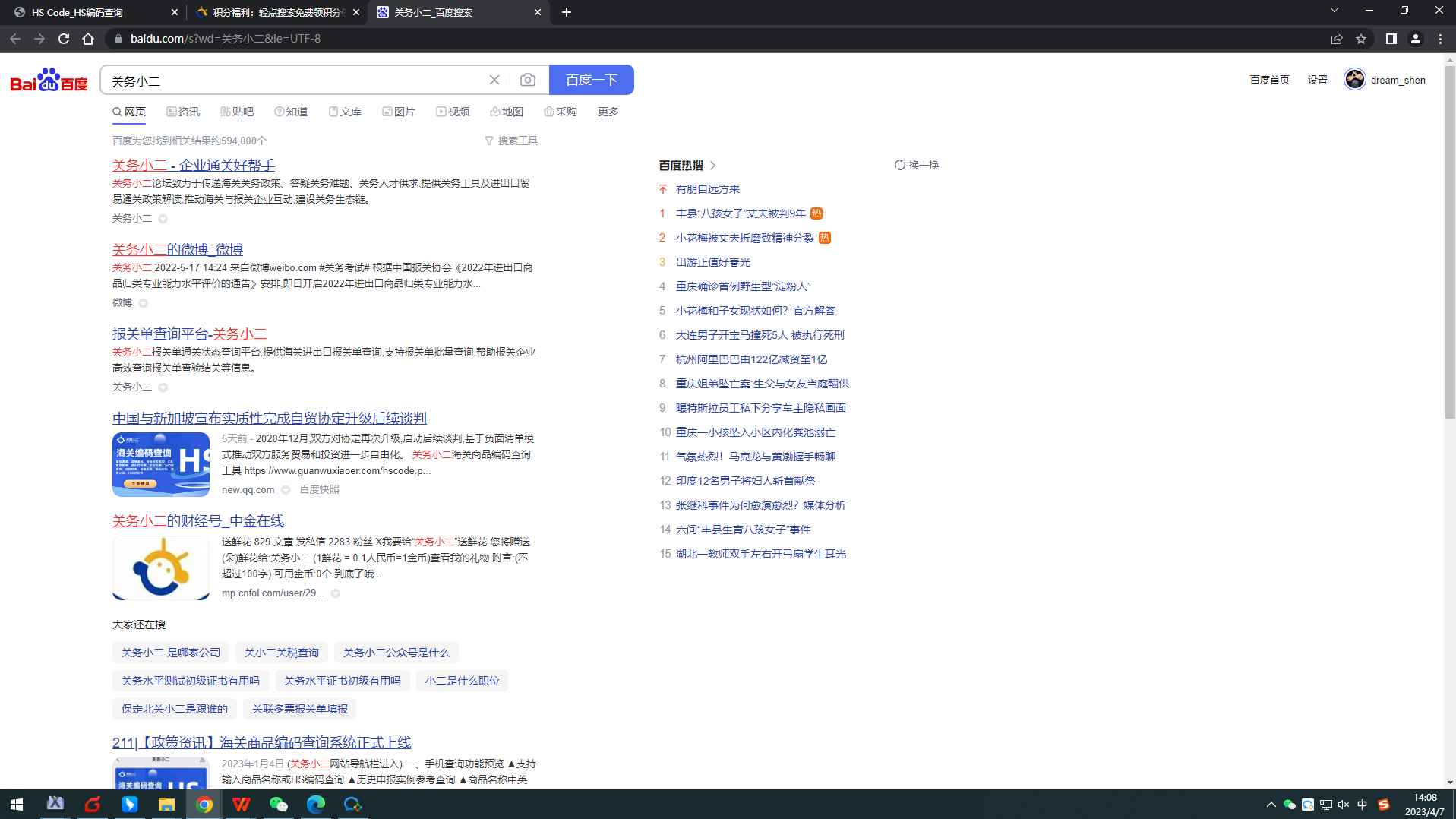The image size is (1456, 819).
Task: Click related search 关务小二公众号是什么
Action: (x=396, y=653)
